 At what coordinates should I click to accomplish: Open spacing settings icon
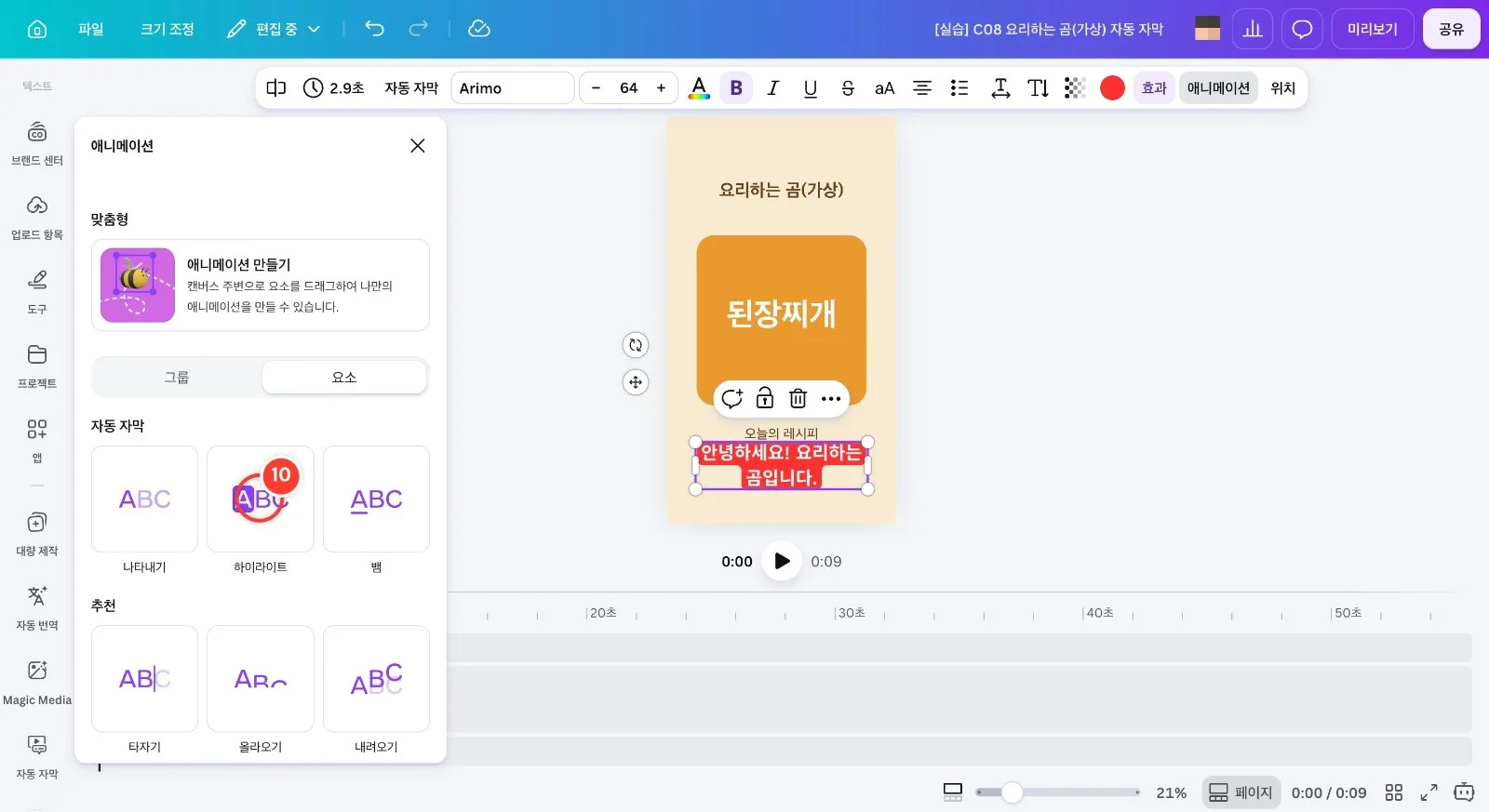click(x=1000, y=88)
